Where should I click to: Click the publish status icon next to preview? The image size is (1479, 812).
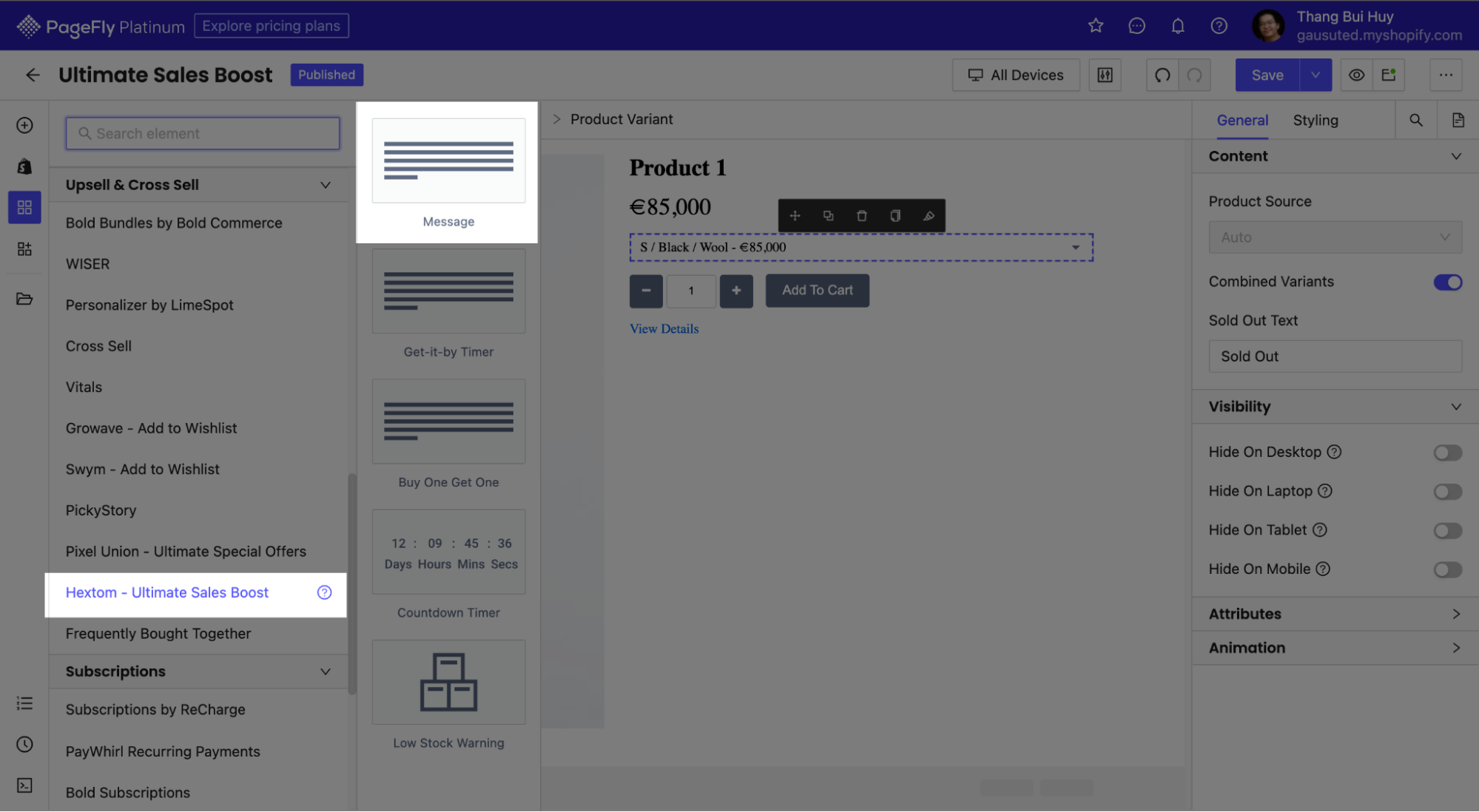point(1389,75)
